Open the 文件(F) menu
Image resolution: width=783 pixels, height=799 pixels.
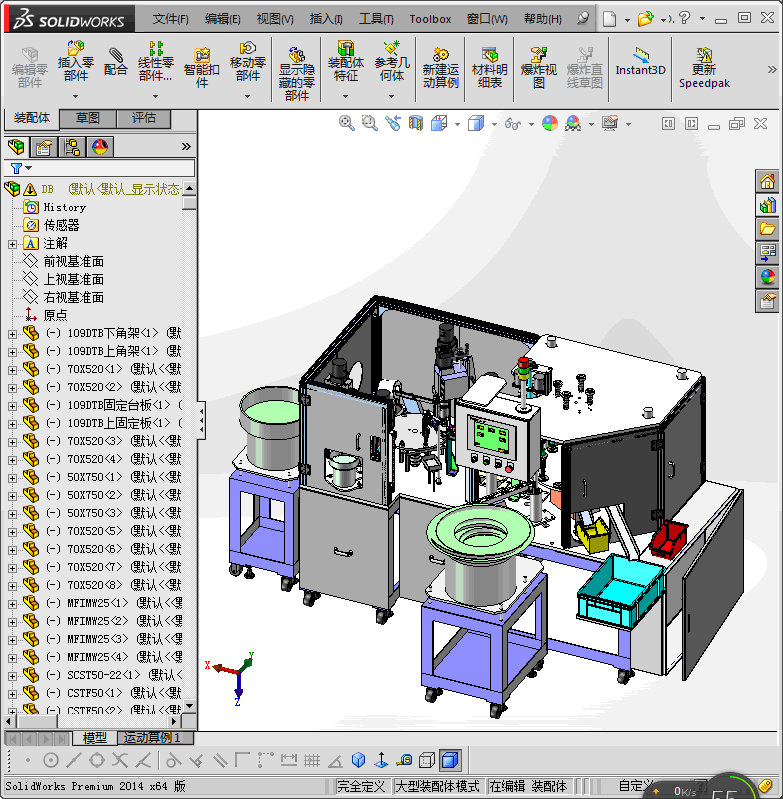[170, 19]
